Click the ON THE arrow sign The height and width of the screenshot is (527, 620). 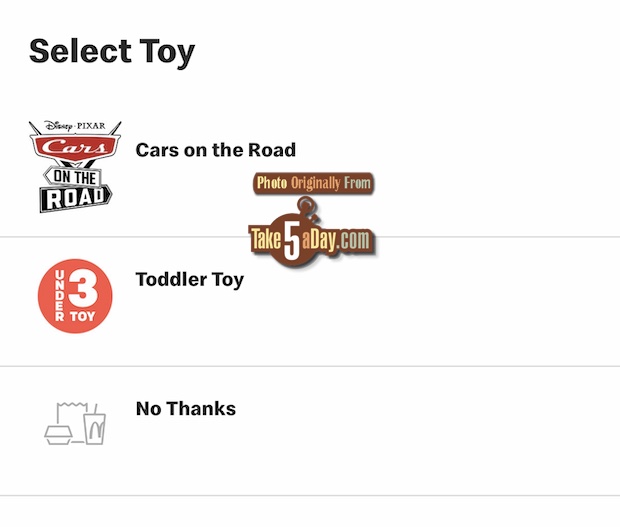pos(73,177)
